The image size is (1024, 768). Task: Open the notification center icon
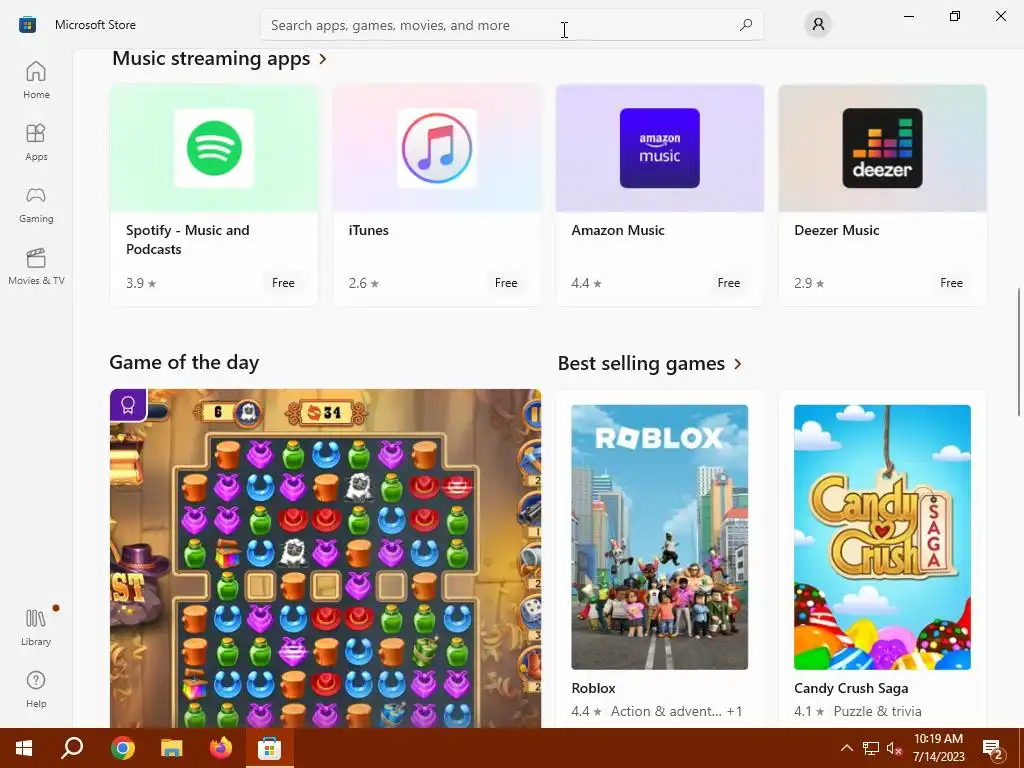click(993, 749)
